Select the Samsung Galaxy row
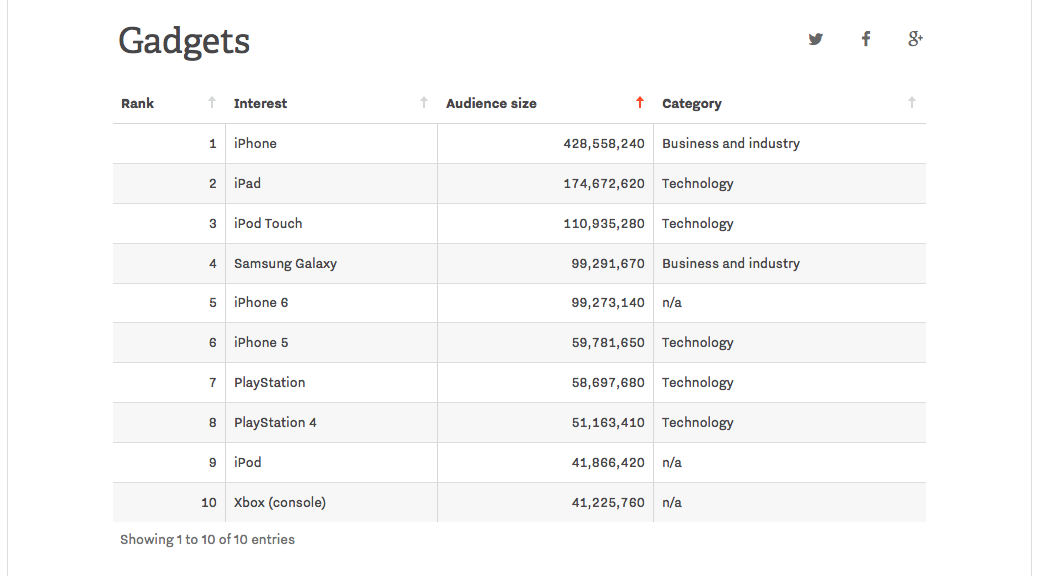Viewport: 1039px width, 576px height. click(x=285, y=264)
